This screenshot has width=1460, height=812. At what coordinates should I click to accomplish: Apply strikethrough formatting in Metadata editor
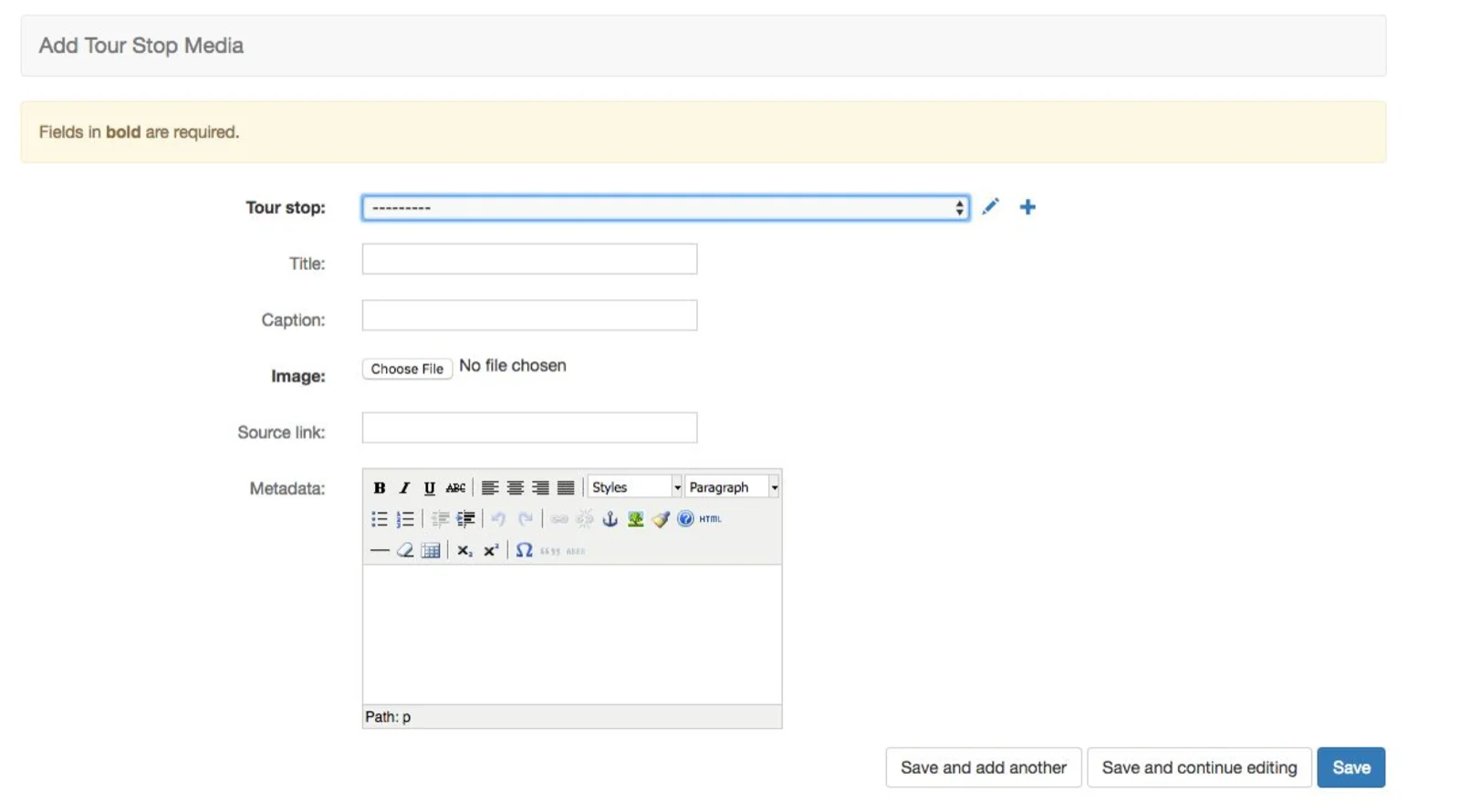click(x=455, y=488)
